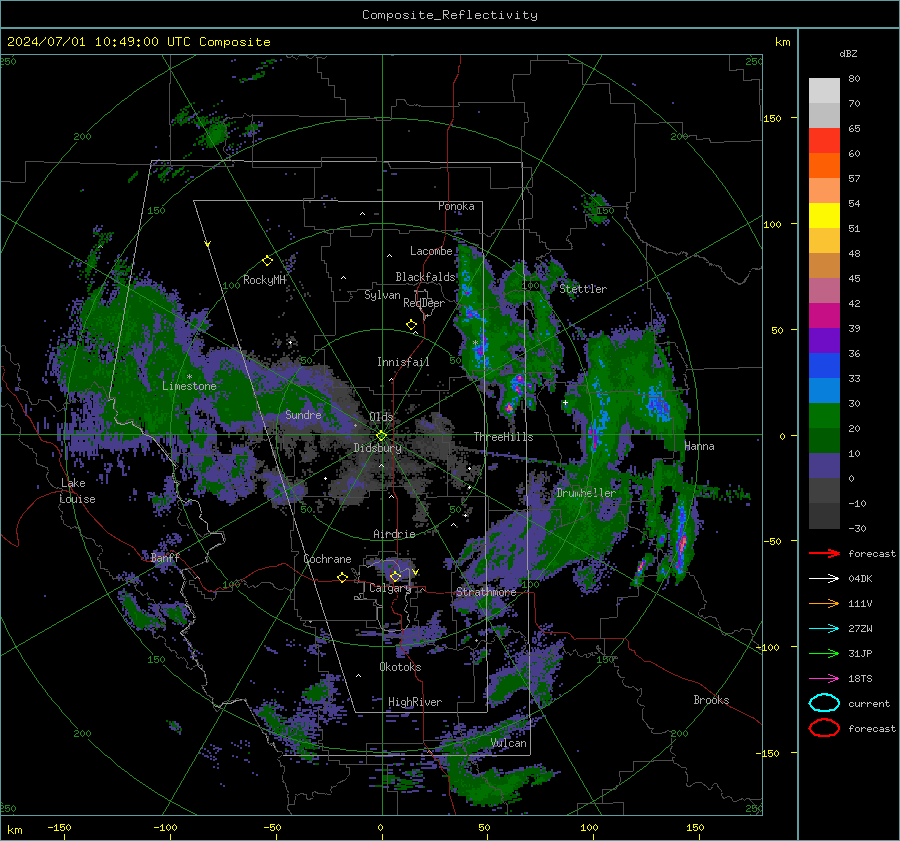The height and width of the screenshot is (841, 900).
Task: Click the 04DK legend text
Action: click(x=860, y=579)
